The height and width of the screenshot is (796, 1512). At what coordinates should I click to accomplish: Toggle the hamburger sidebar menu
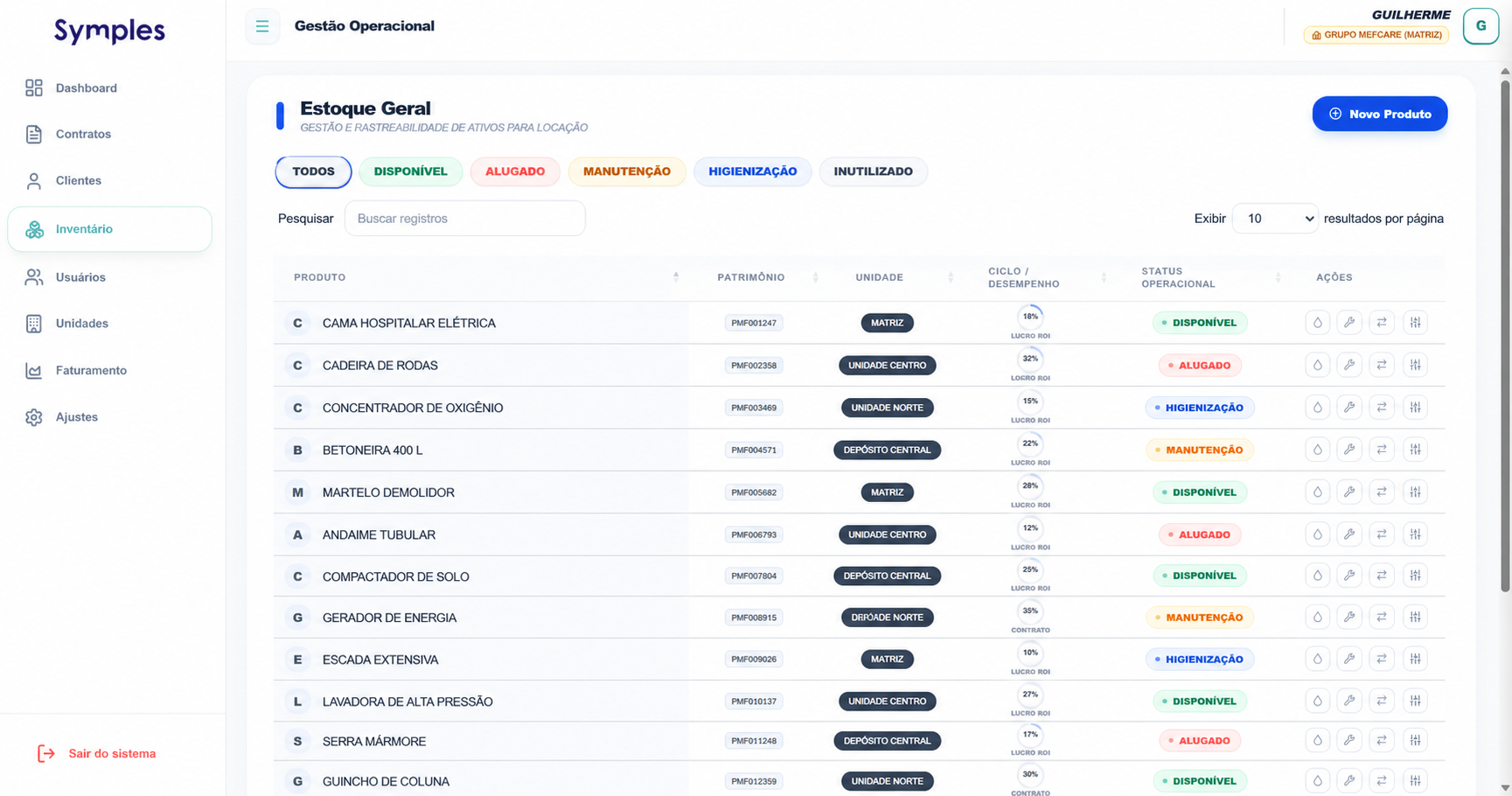click(262, 26)
